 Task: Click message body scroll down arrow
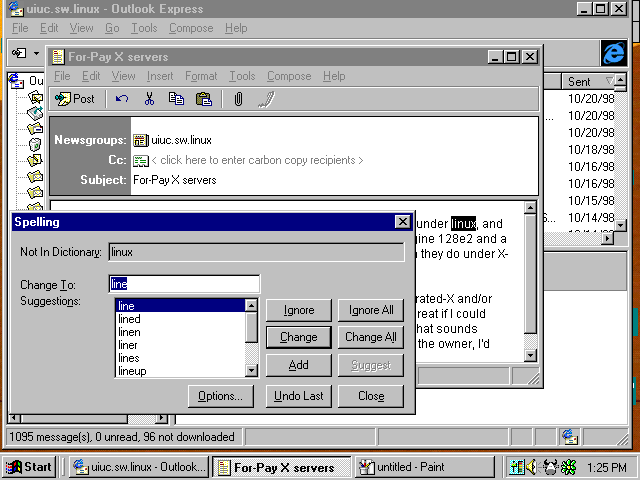(x=530, y=356)
